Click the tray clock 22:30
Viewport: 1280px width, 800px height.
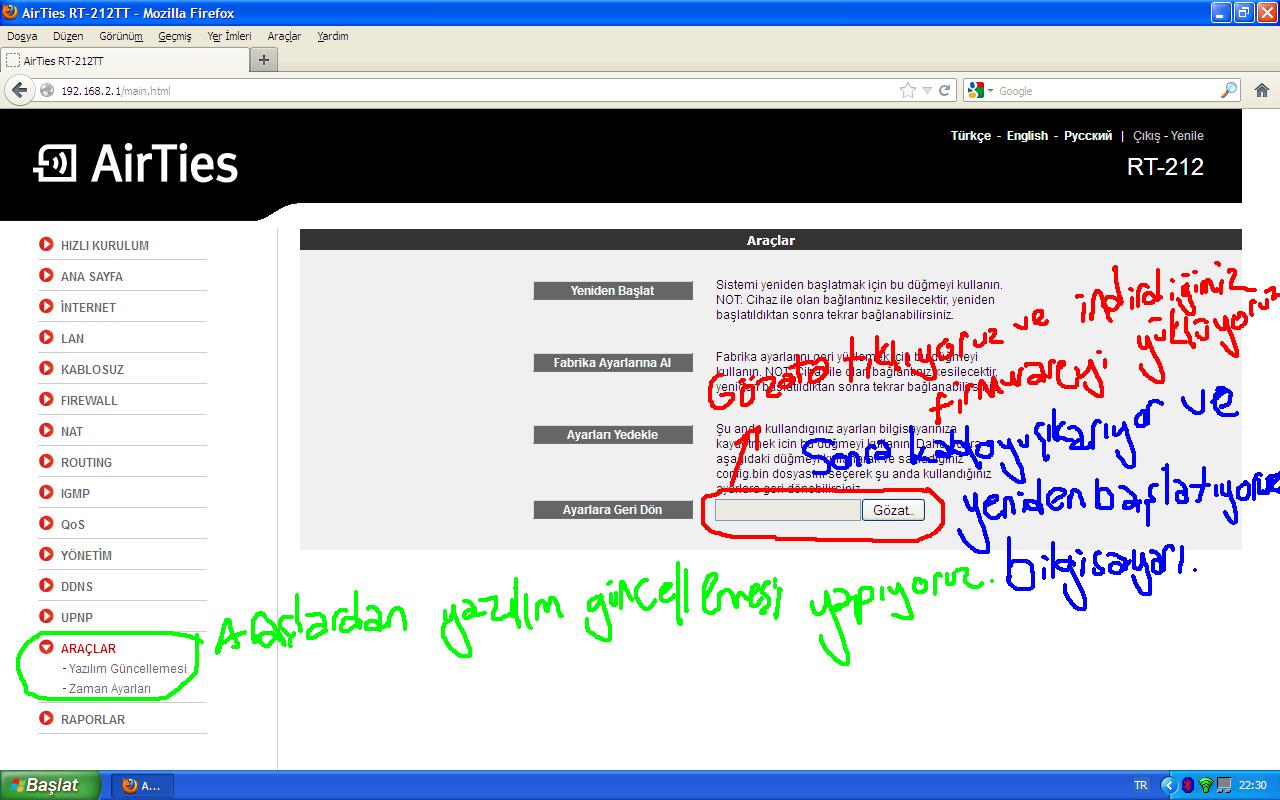(1253, 785)
